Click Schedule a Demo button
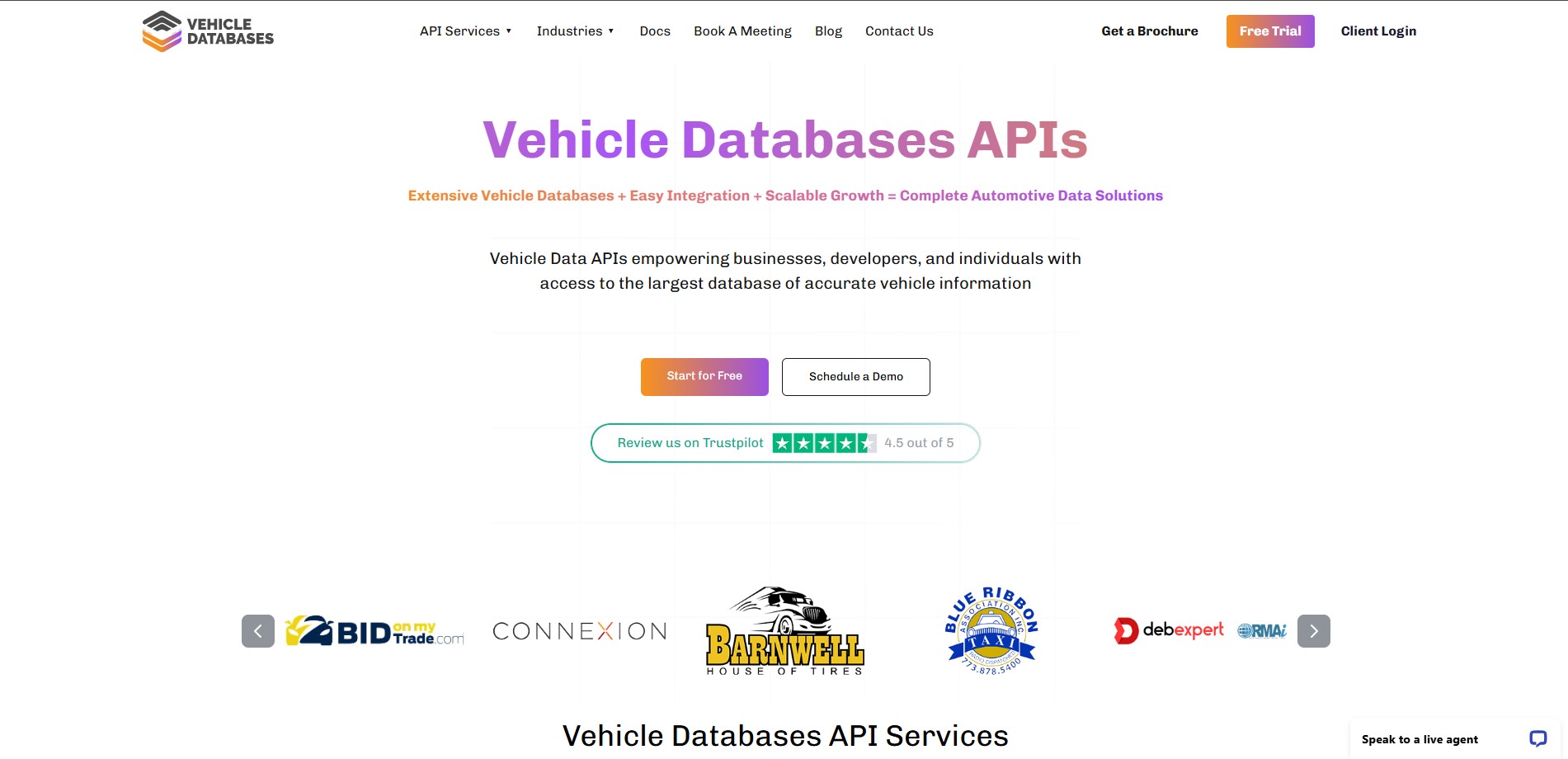Screen dimensions: 1568x759 click(x=855, y=376)
